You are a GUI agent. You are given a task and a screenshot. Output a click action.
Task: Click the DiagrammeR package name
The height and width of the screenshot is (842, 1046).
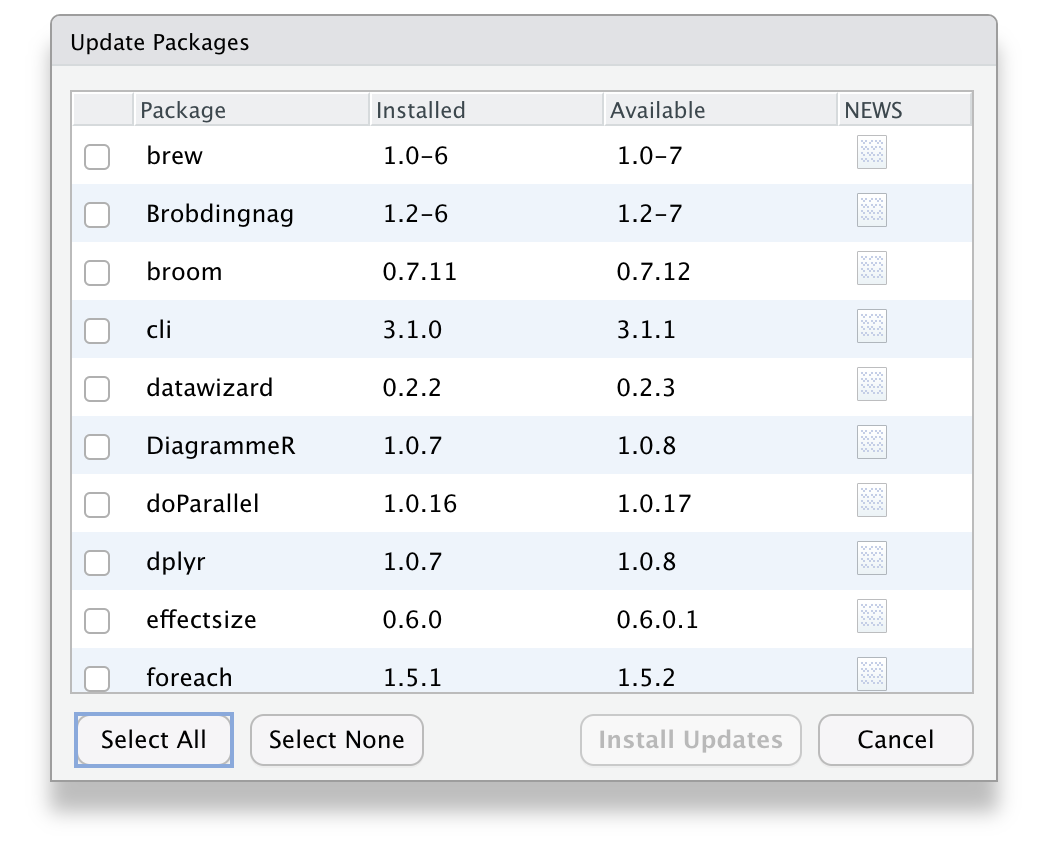(x=220, y=446)
